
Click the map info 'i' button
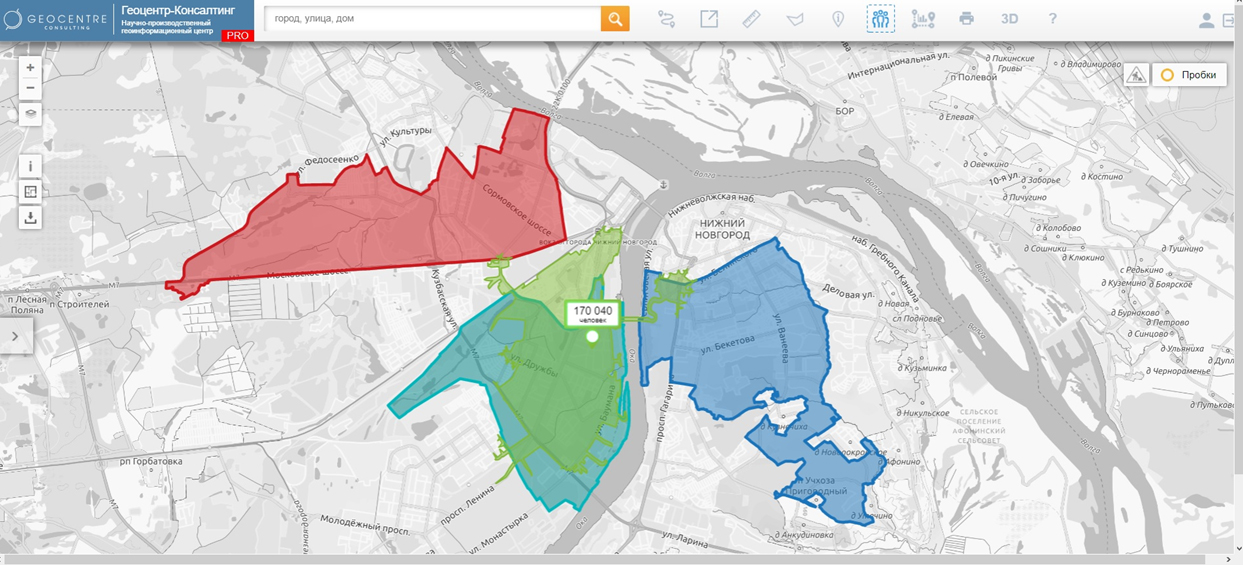pos(30,167)
